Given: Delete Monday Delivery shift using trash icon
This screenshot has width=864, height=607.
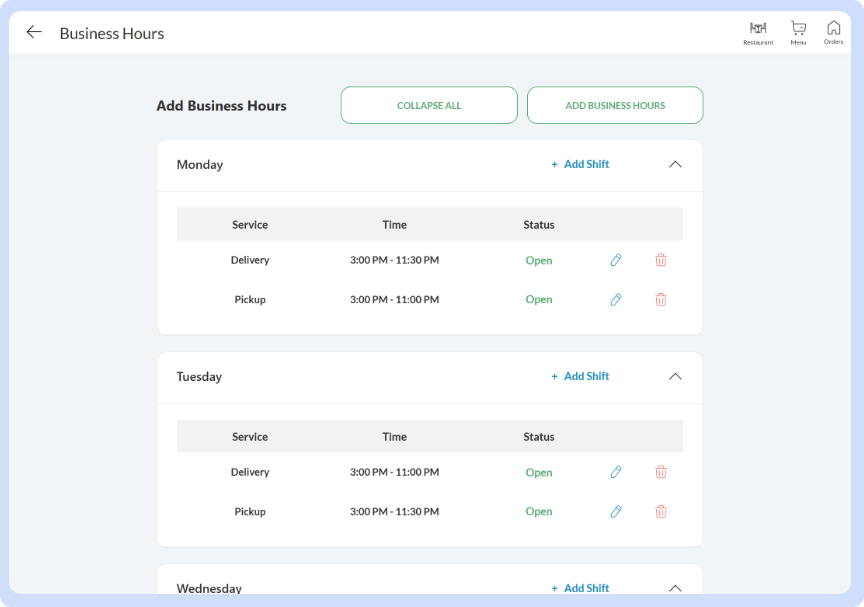Looking at the screenshot, I should click(661, 260).
